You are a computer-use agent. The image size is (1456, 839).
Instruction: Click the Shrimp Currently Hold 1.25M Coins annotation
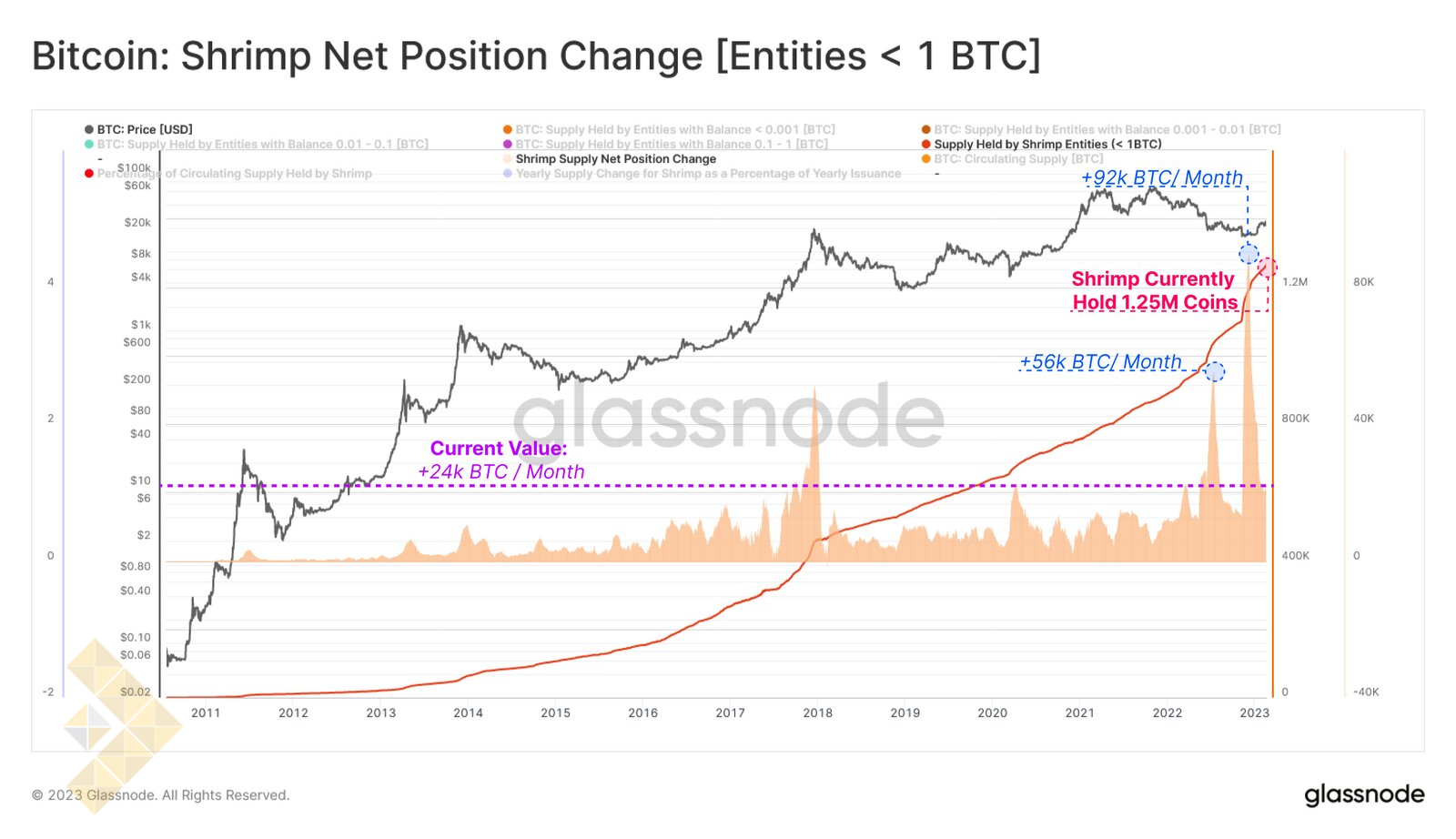point(1154,291)
